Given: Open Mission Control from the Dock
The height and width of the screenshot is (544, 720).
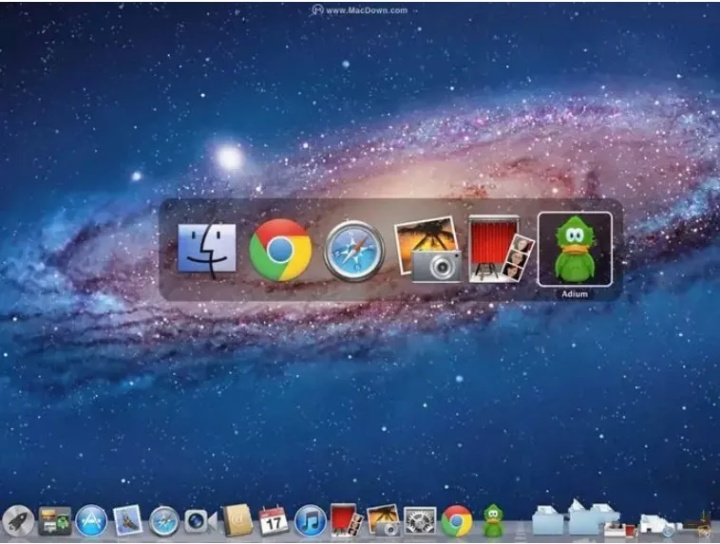Looking at the screenshot, I should 55,521.
